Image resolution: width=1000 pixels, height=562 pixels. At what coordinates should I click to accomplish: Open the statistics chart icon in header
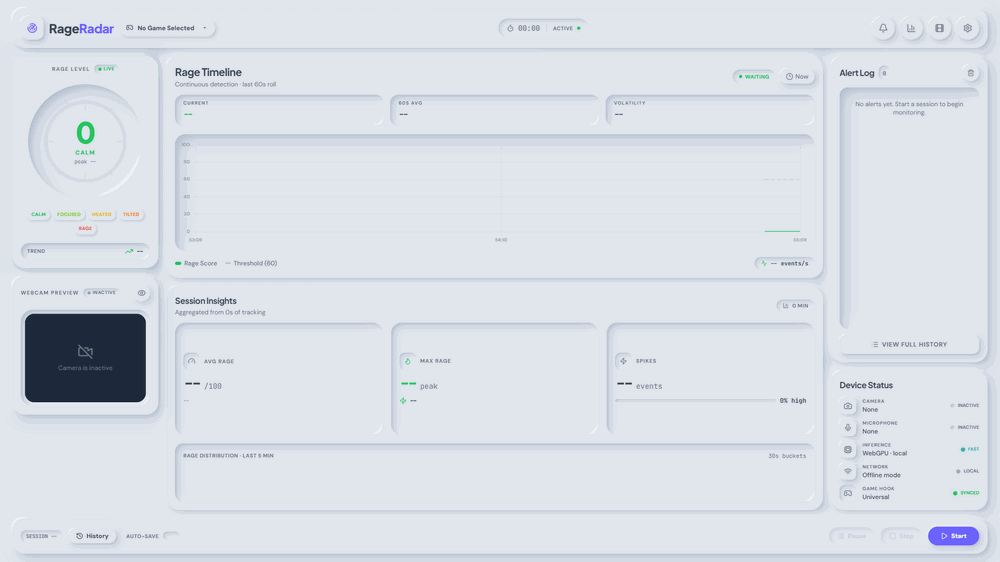coord(911,28)
